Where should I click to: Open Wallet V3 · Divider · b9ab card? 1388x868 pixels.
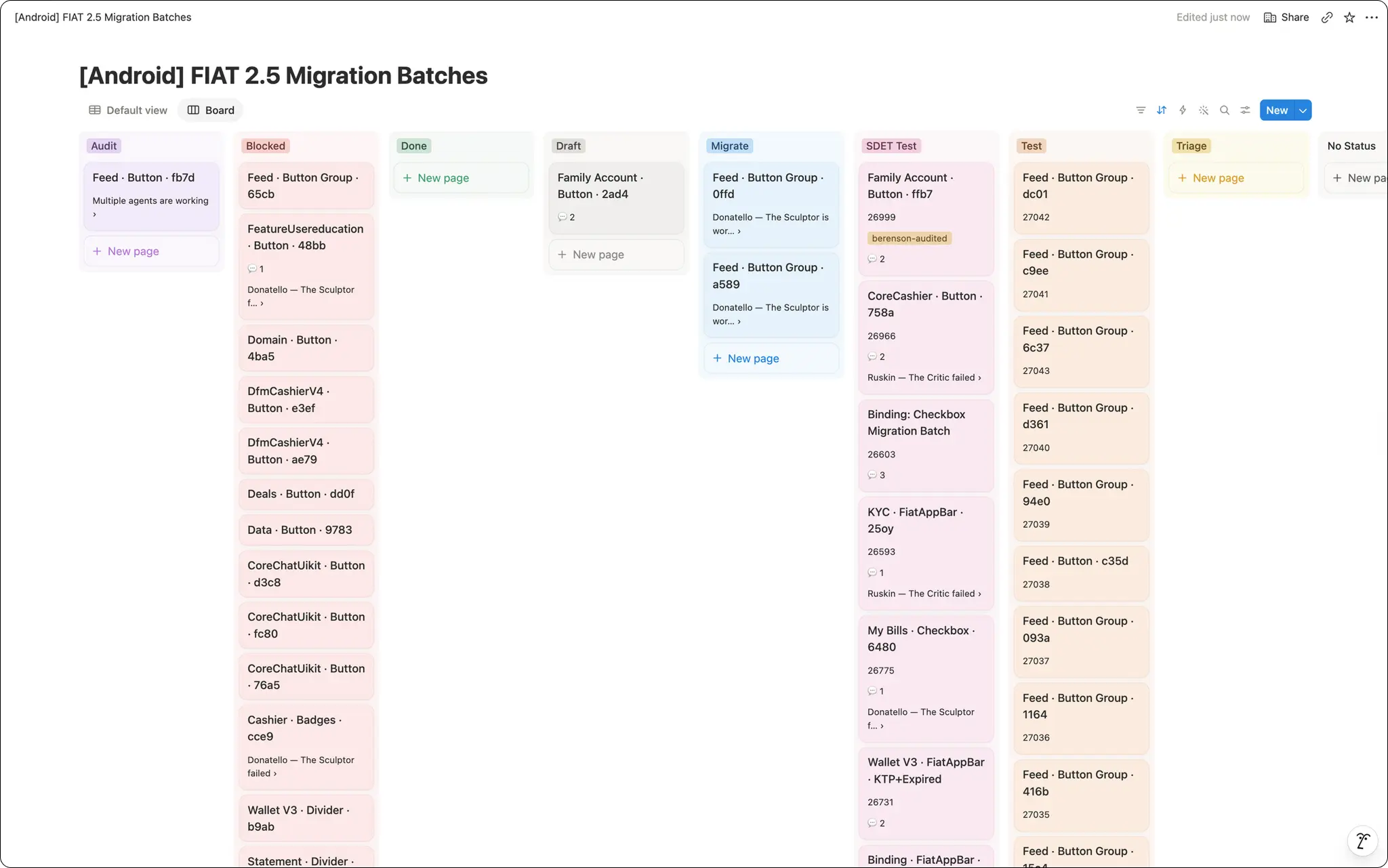click(x=306, y=819)
